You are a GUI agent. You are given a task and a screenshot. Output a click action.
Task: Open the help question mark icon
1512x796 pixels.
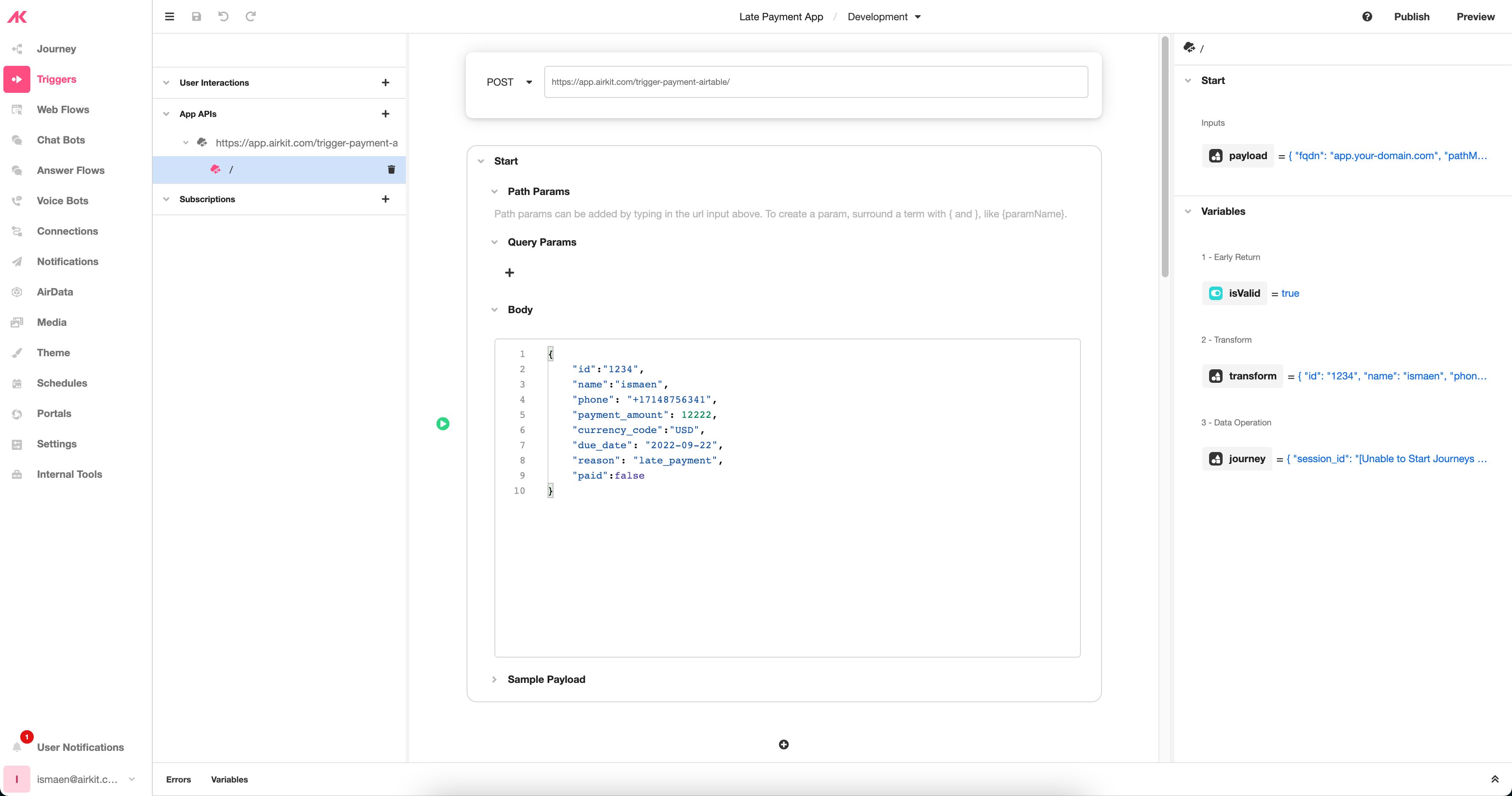(1367, 16)
